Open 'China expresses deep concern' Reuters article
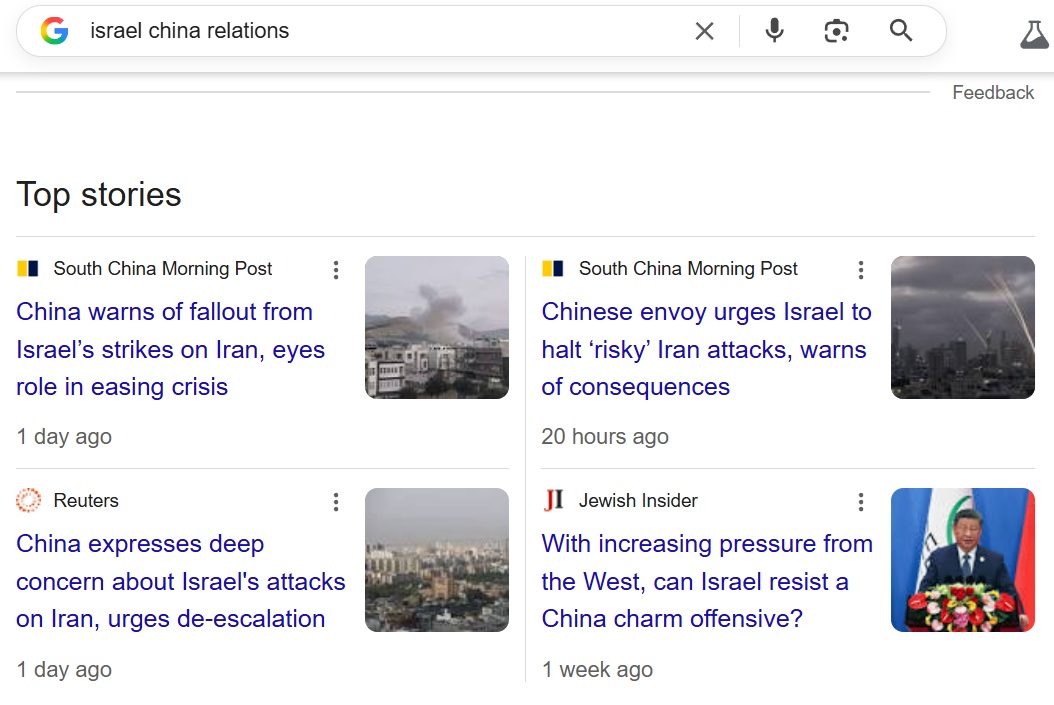Viewport: 1054px width, 705px height. (x=181, y=581)
